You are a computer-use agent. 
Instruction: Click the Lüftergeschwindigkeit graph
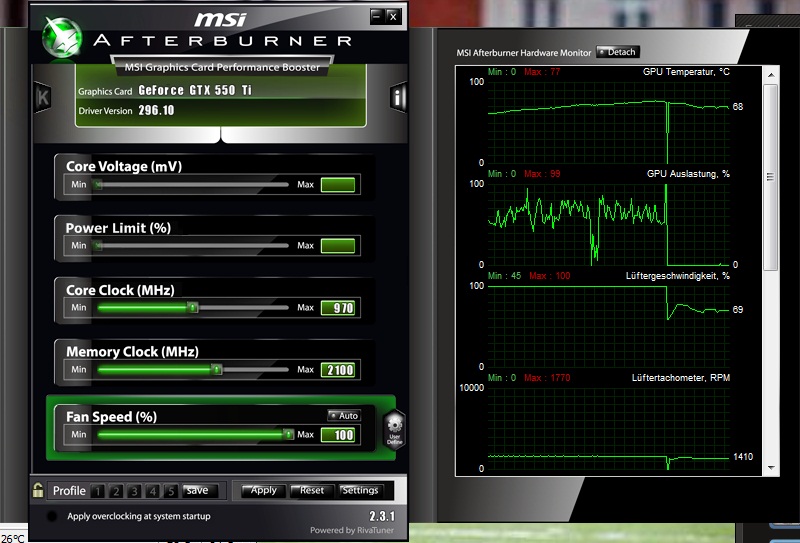609,327
